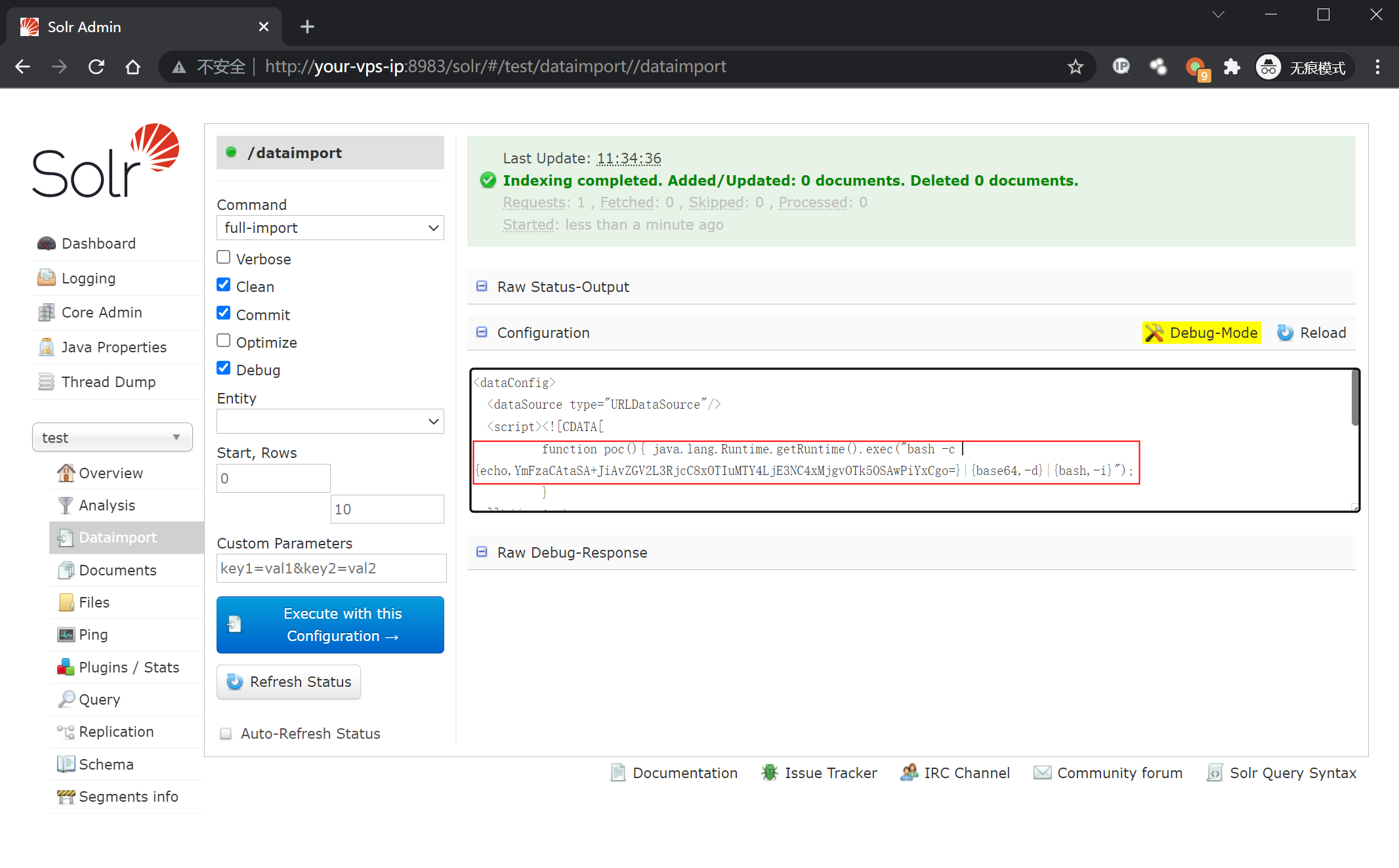The width and height of the screenshot is (1399, 868).
Task: Open Thread Dump icon in sidebar
Action: 46,382
